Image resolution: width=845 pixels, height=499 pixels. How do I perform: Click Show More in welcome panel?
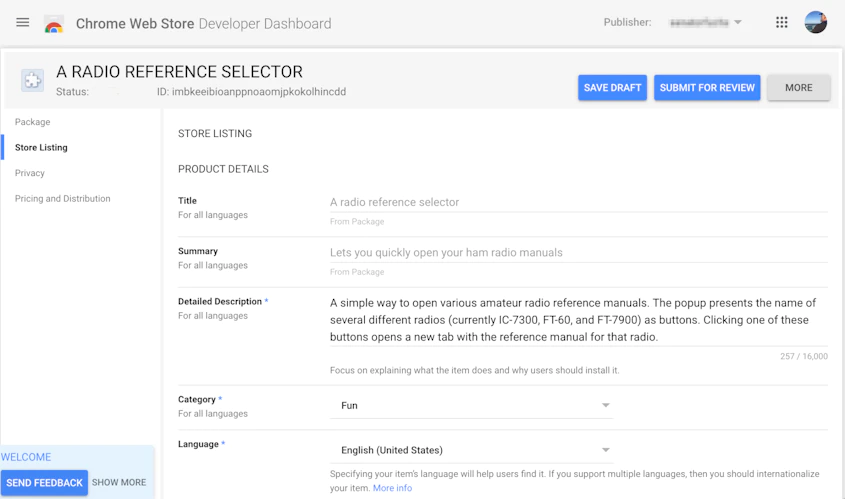[x=119, y=483]
